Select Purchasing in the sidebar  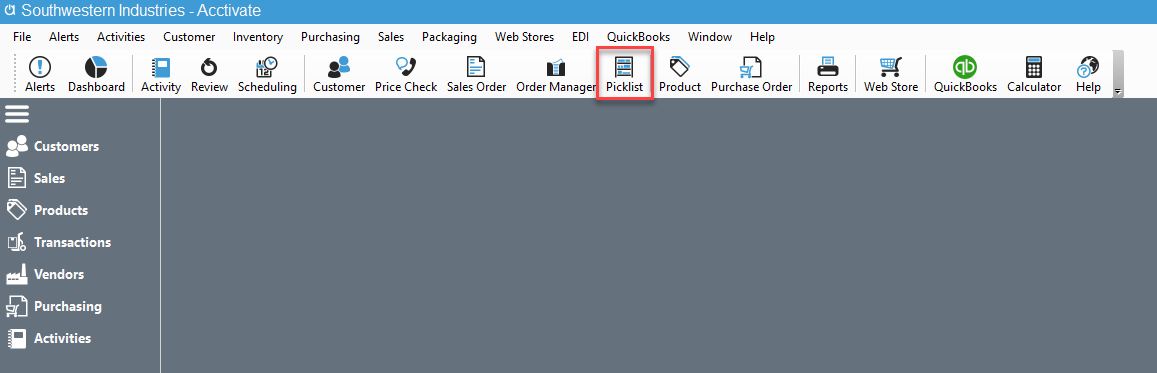coord(54,306)
